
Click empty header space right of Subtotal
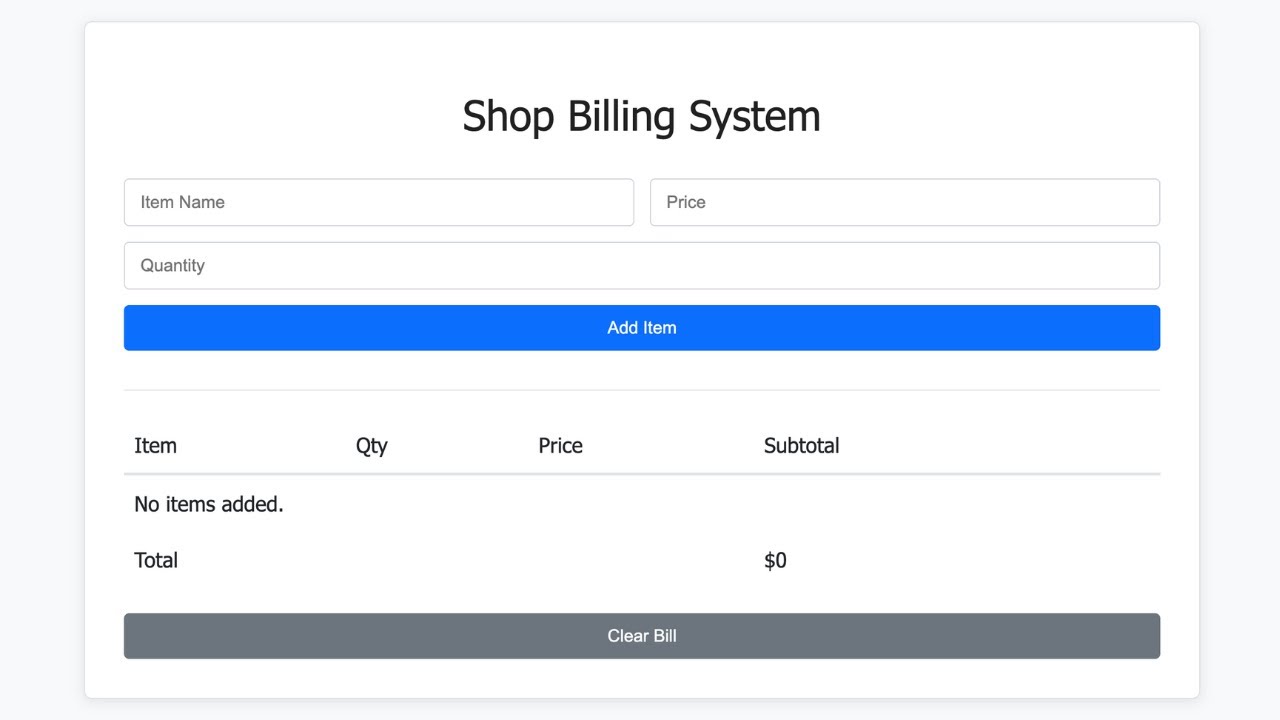[x=1000, y=446]
